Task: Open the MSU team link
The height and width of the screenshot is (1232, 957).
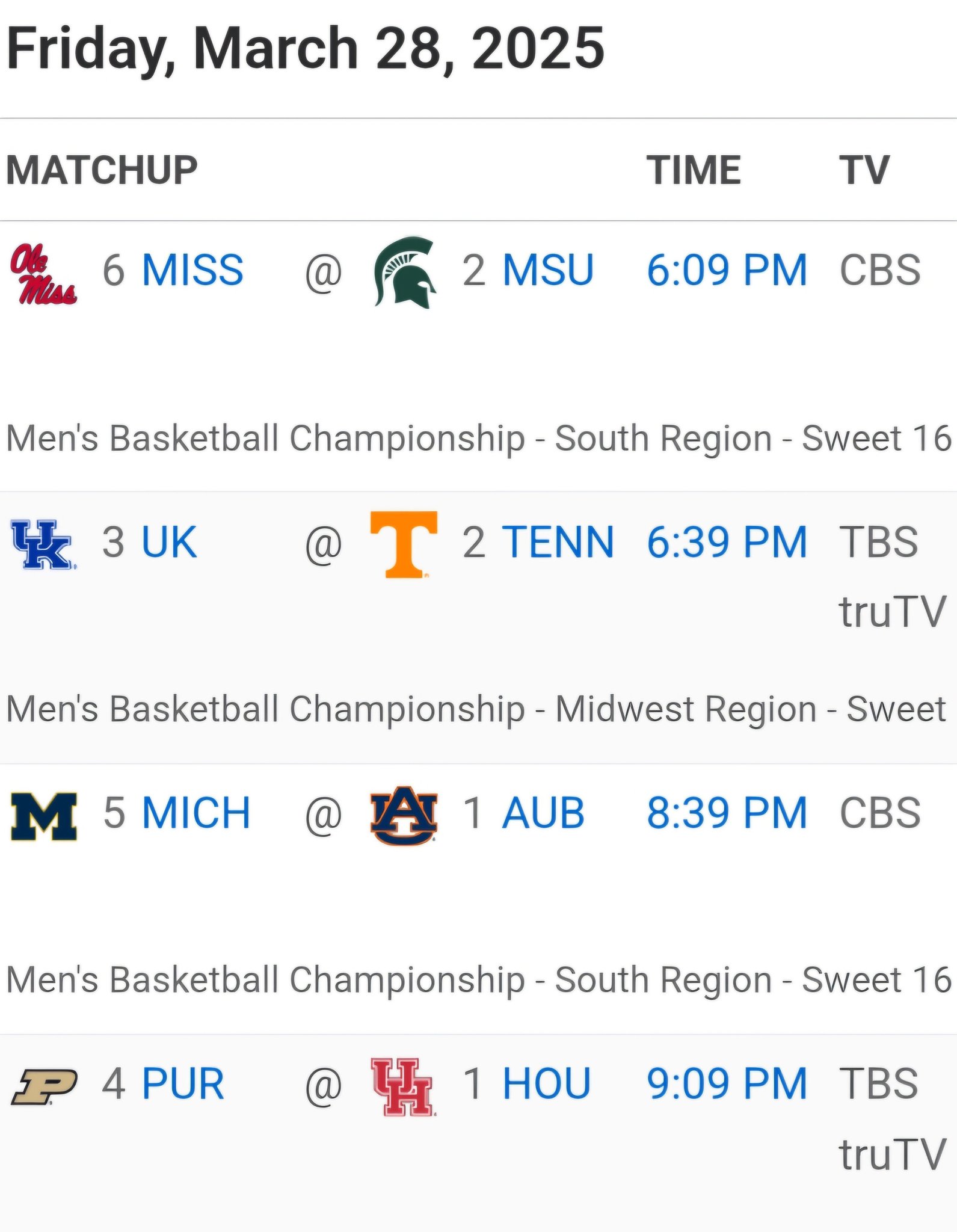Action: (x=548, y=270)
